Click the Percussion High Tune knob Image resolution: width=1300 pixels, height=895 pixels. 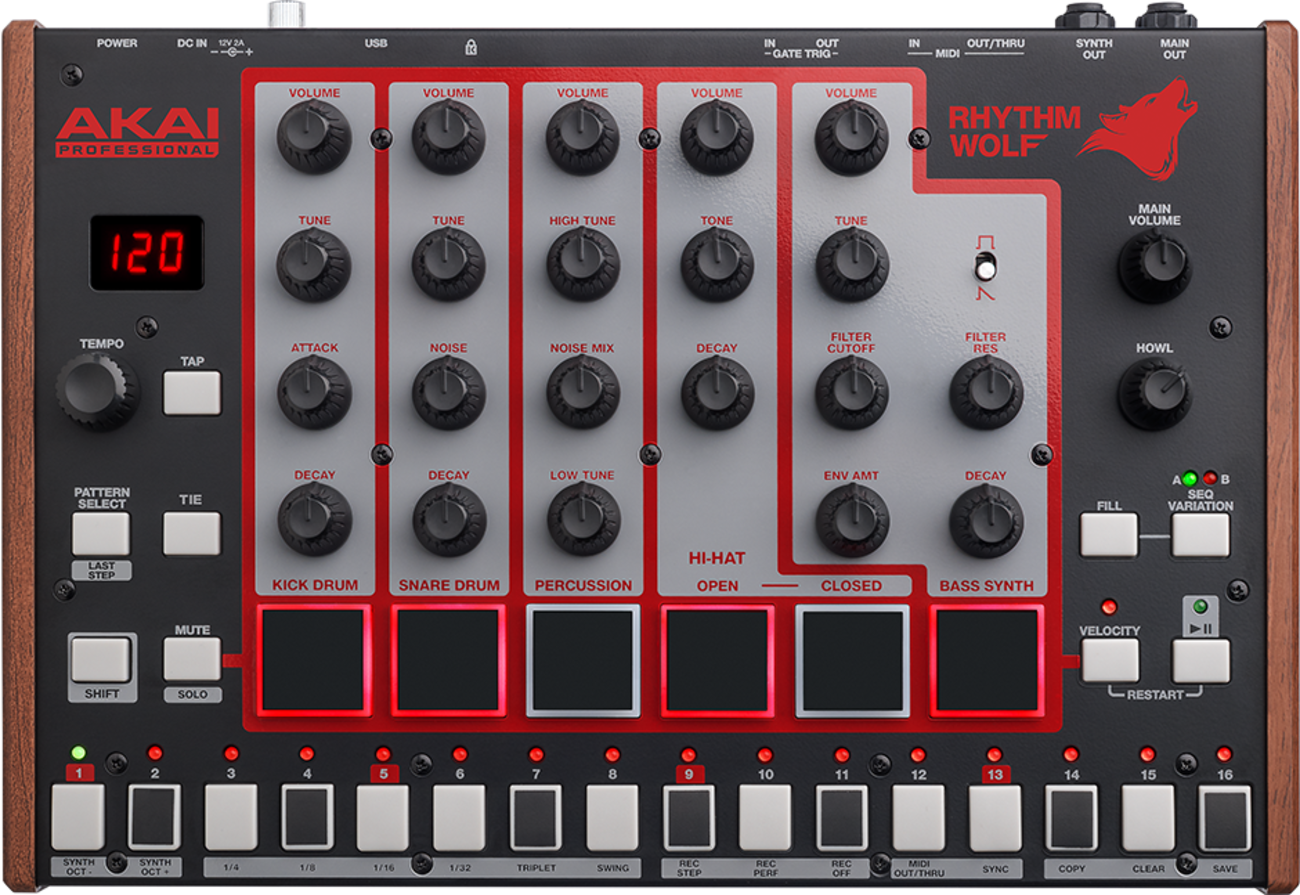583,264
